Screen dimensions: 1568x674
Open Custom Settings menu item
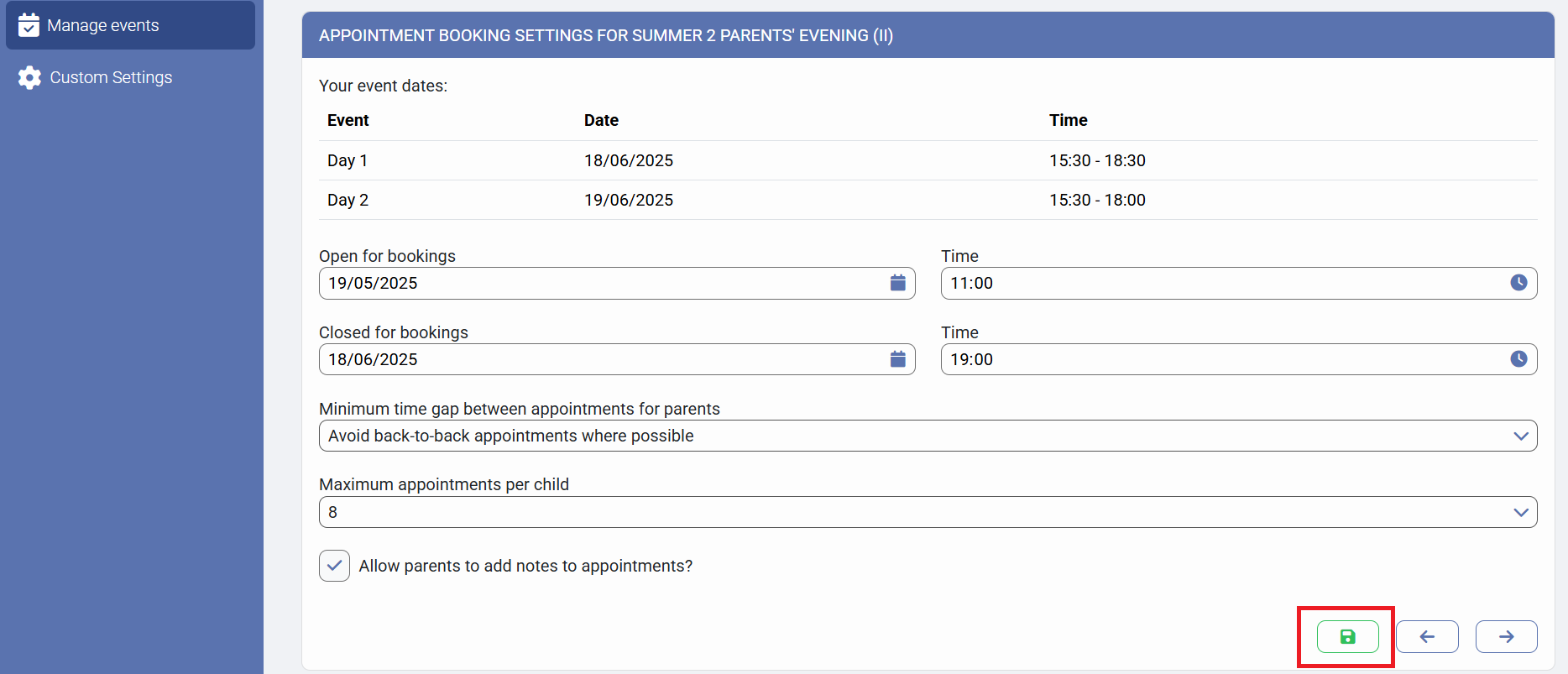tap(111, 77)
